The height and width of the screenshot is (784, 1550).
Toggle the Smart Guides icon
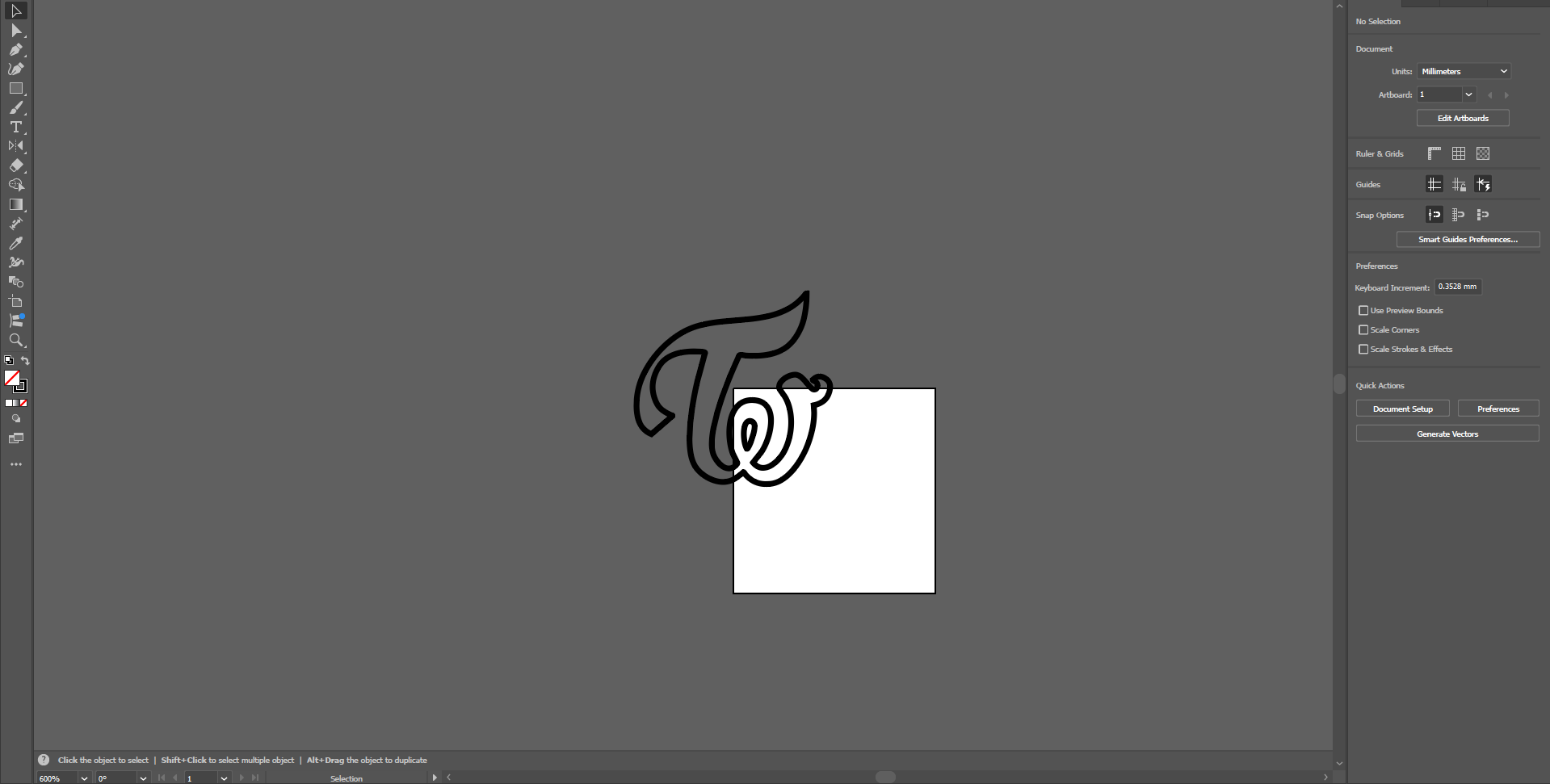1483,184
